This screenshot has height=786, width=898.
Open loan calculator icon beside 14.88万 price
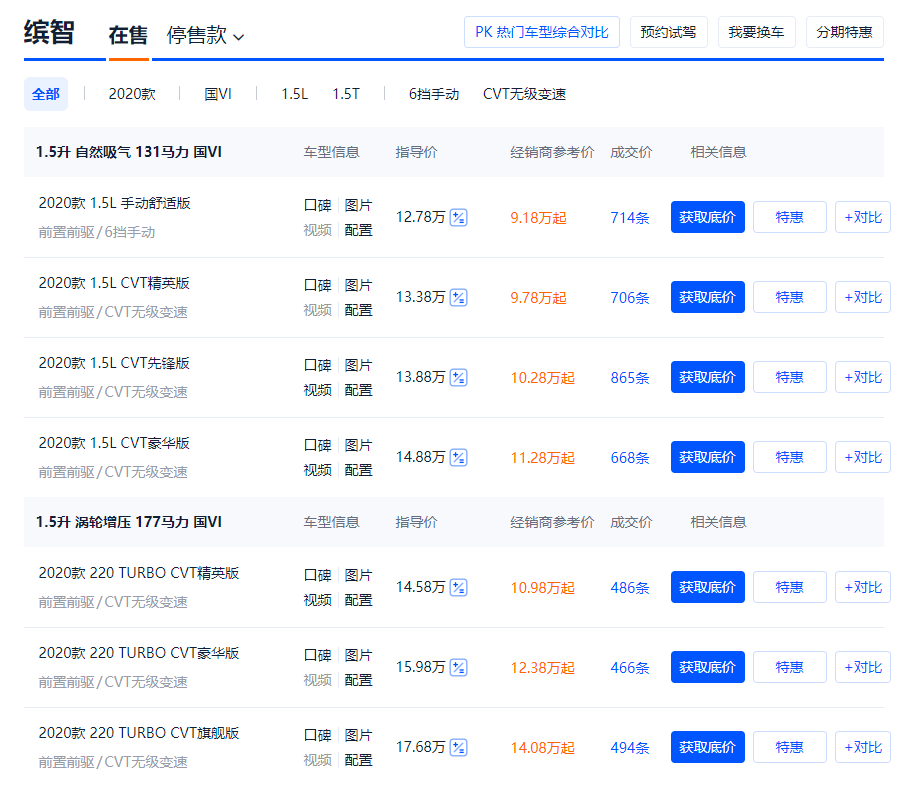tap(459, 458)
